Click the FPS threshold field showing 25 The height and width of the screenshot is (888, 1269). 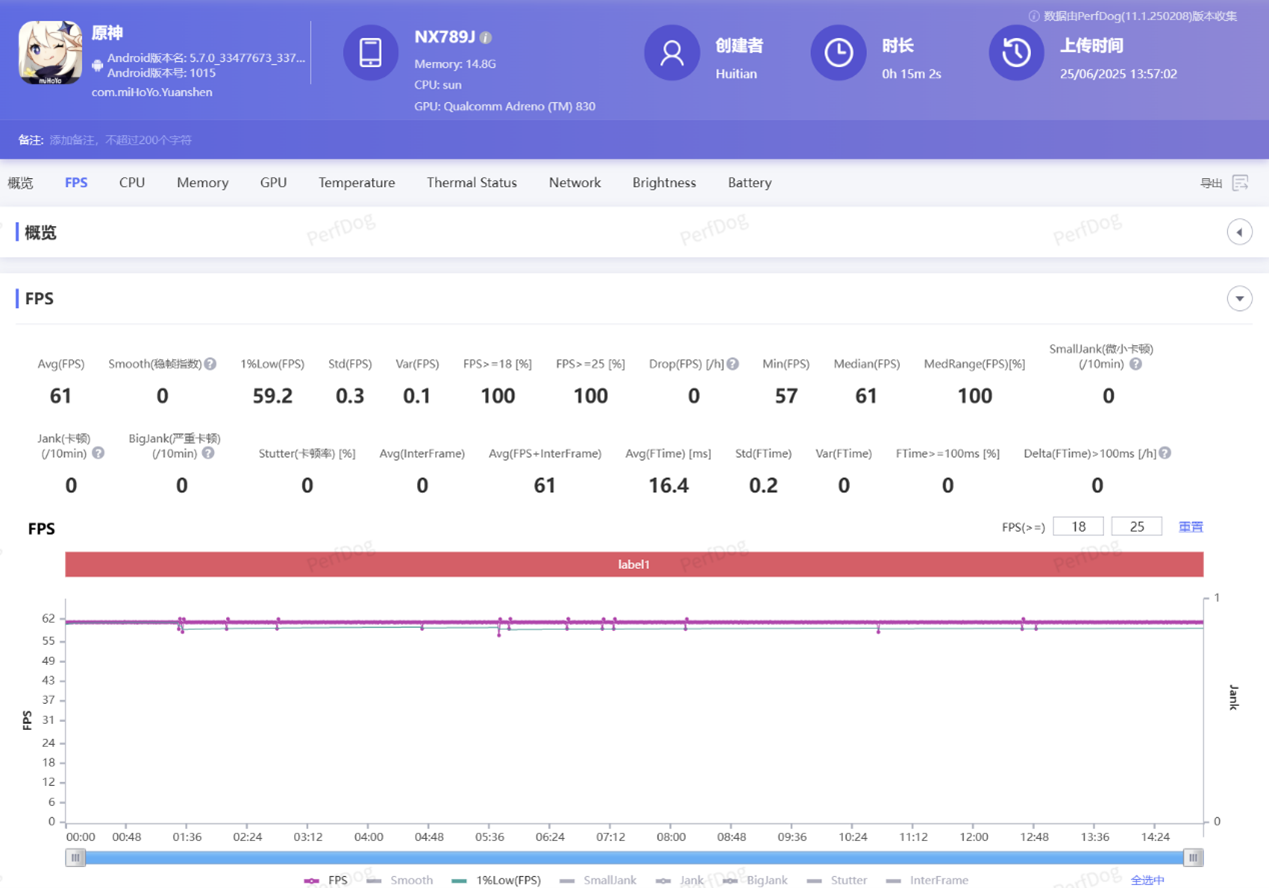click(1137, 527)
